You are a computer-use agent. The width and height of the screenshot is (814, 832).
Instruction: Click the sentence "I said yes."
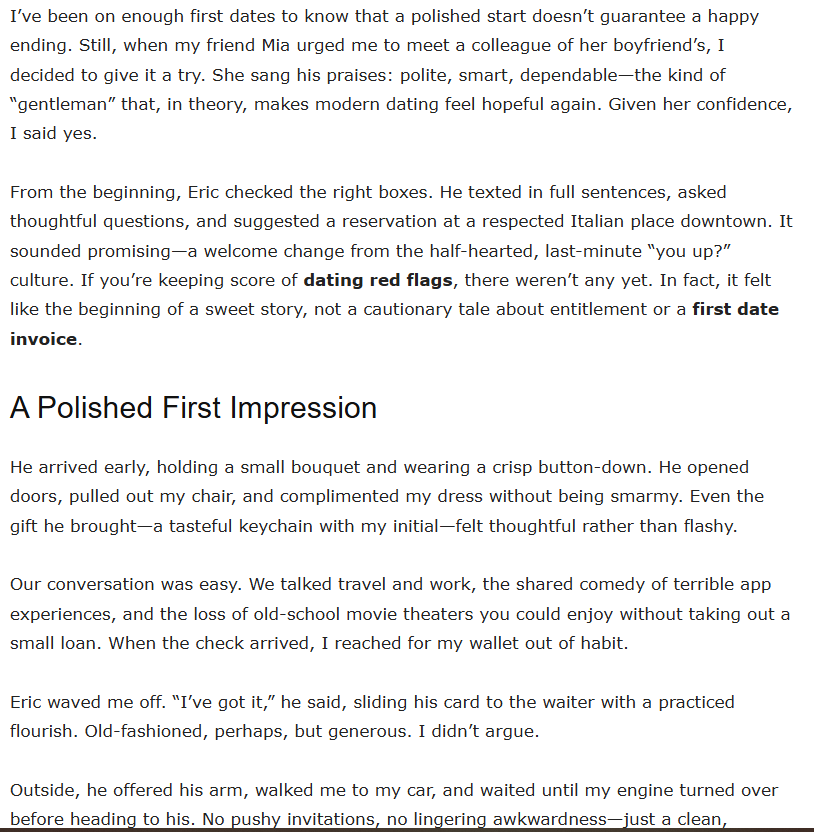tap(54, 133)
